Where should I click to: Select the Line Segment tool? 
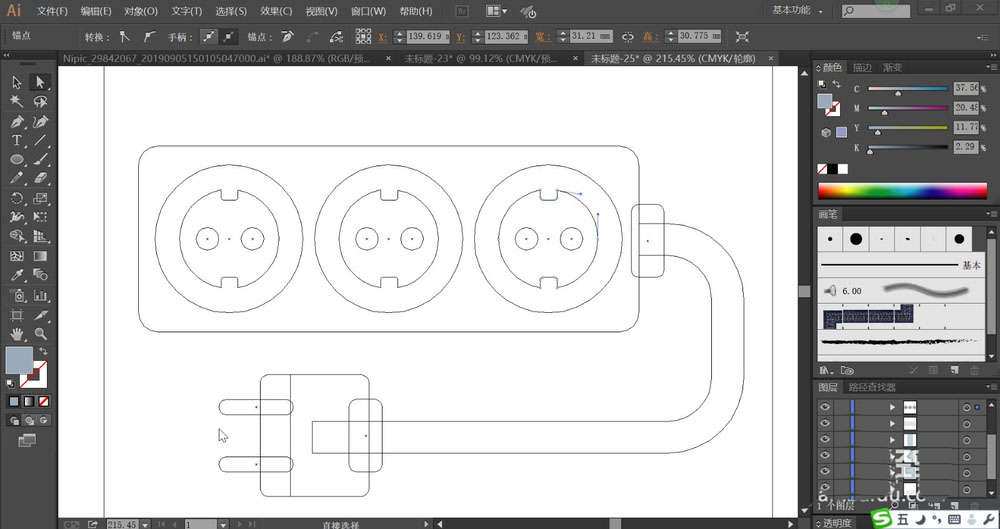coord(40,140)
